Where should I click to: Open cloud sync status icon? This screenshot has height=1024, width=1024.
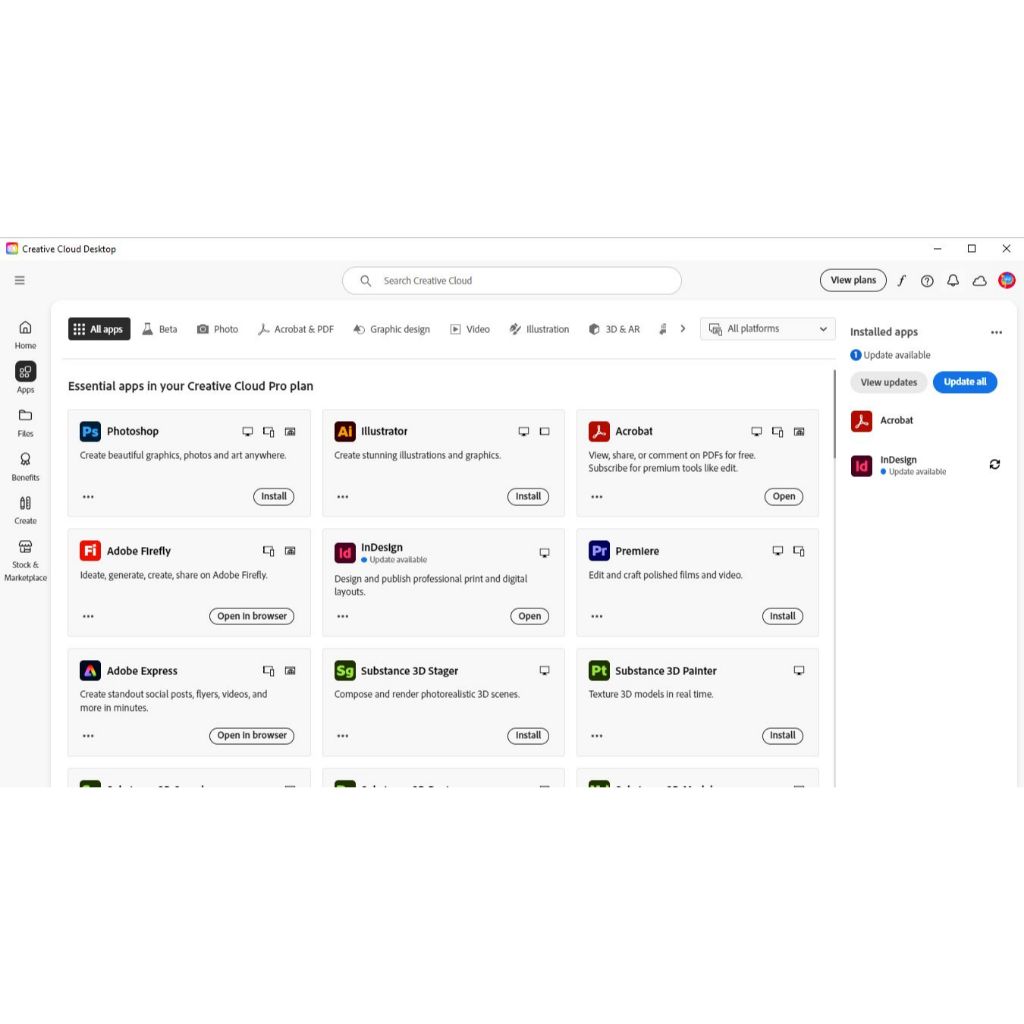pos(979,281)
